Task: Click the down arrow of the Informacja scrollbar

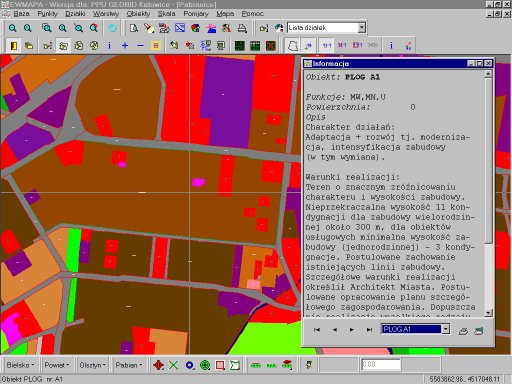Action: [488, 313]
